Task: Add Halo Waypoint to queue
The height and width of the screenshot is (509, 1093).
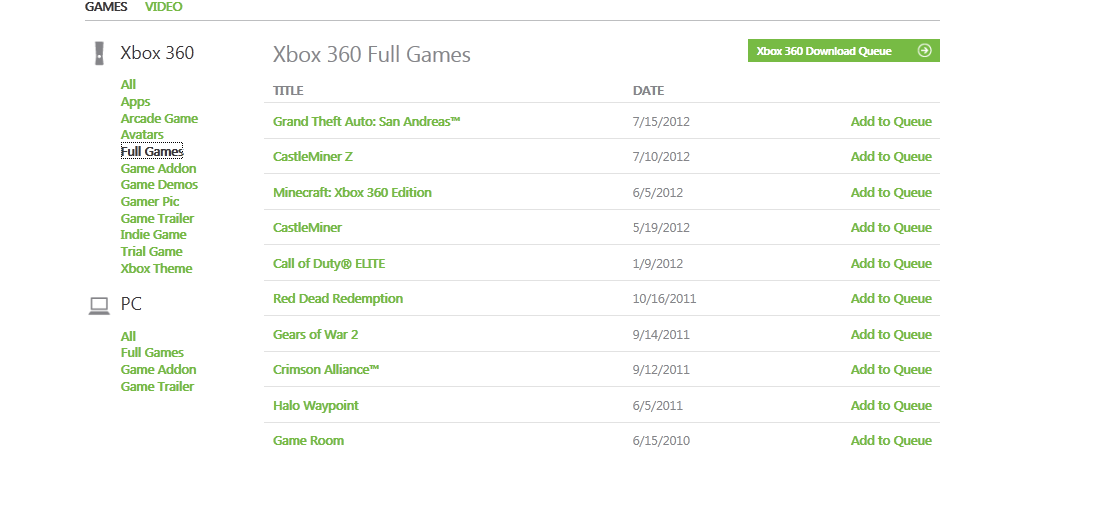Action: [x=890, y=406]
